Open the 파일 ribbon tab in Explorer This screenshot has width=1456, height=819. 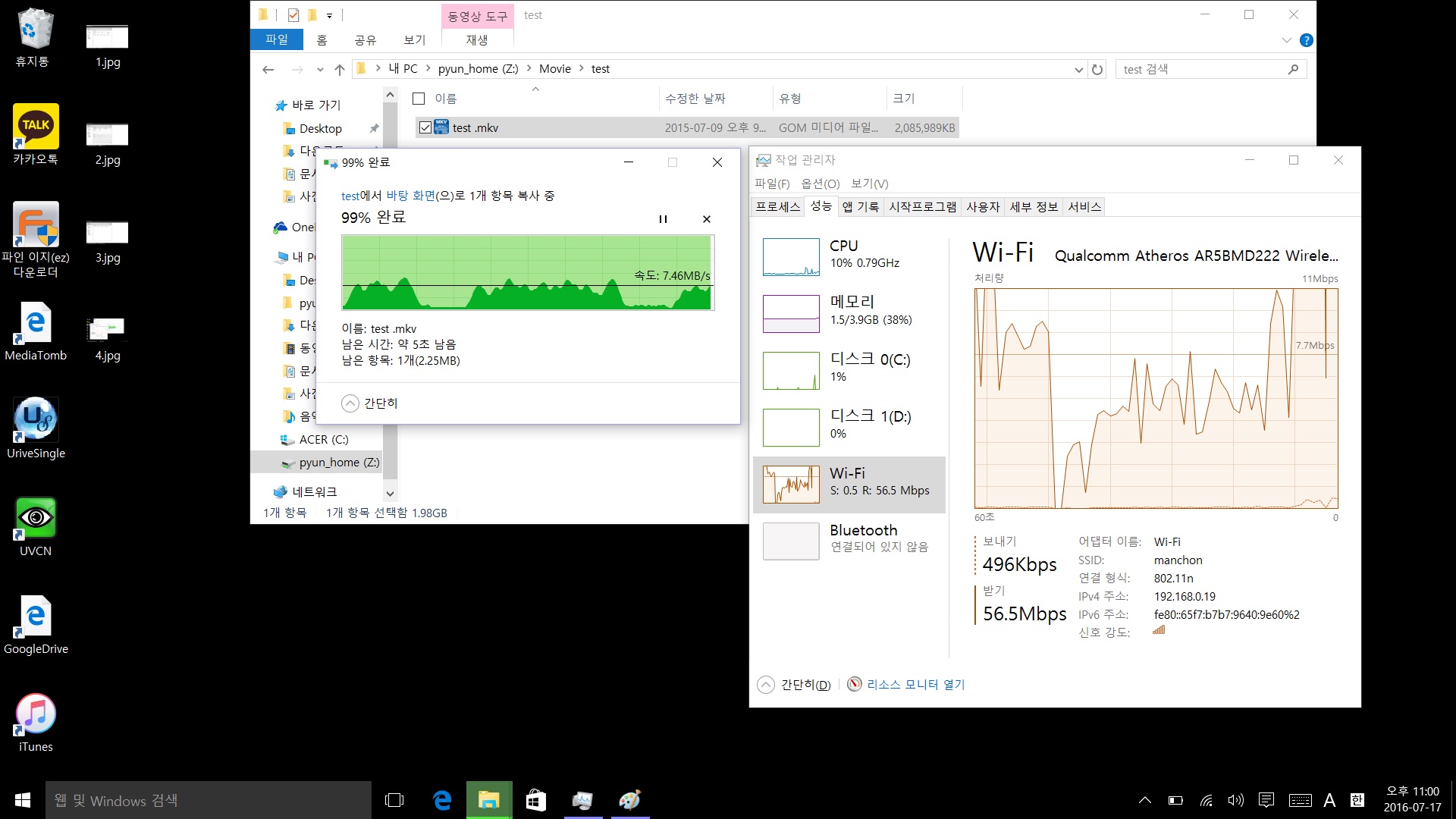click(x=277, y=39)
